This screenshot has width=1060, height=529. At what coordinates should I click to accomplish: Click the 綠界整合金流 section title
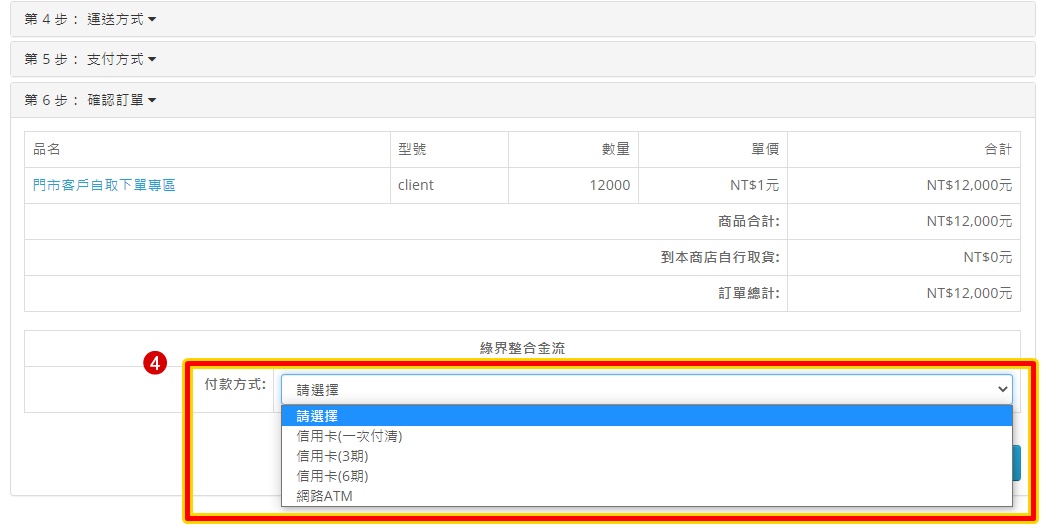pyautogui.click(x=522, y=348)
